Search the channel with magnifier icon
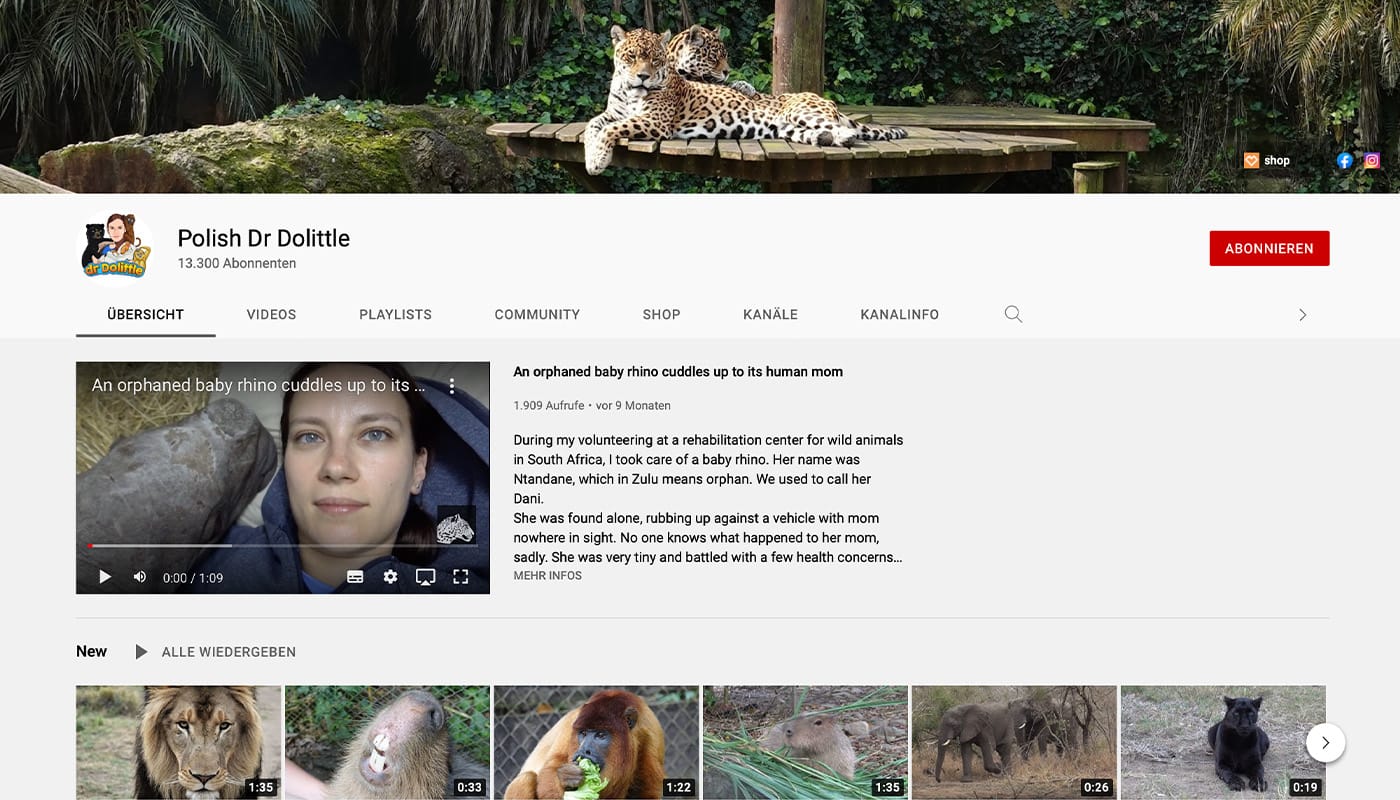The width and height of the screenshot is (1400, 800). coord(1013,314)
